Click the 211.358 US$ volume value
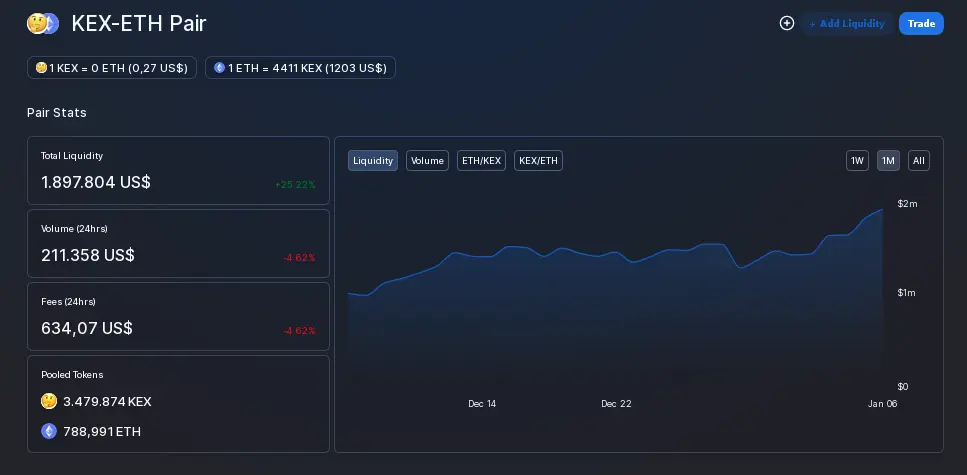Image resolution: width=967 pixels, height=475 pixels. tap(88, 255)
